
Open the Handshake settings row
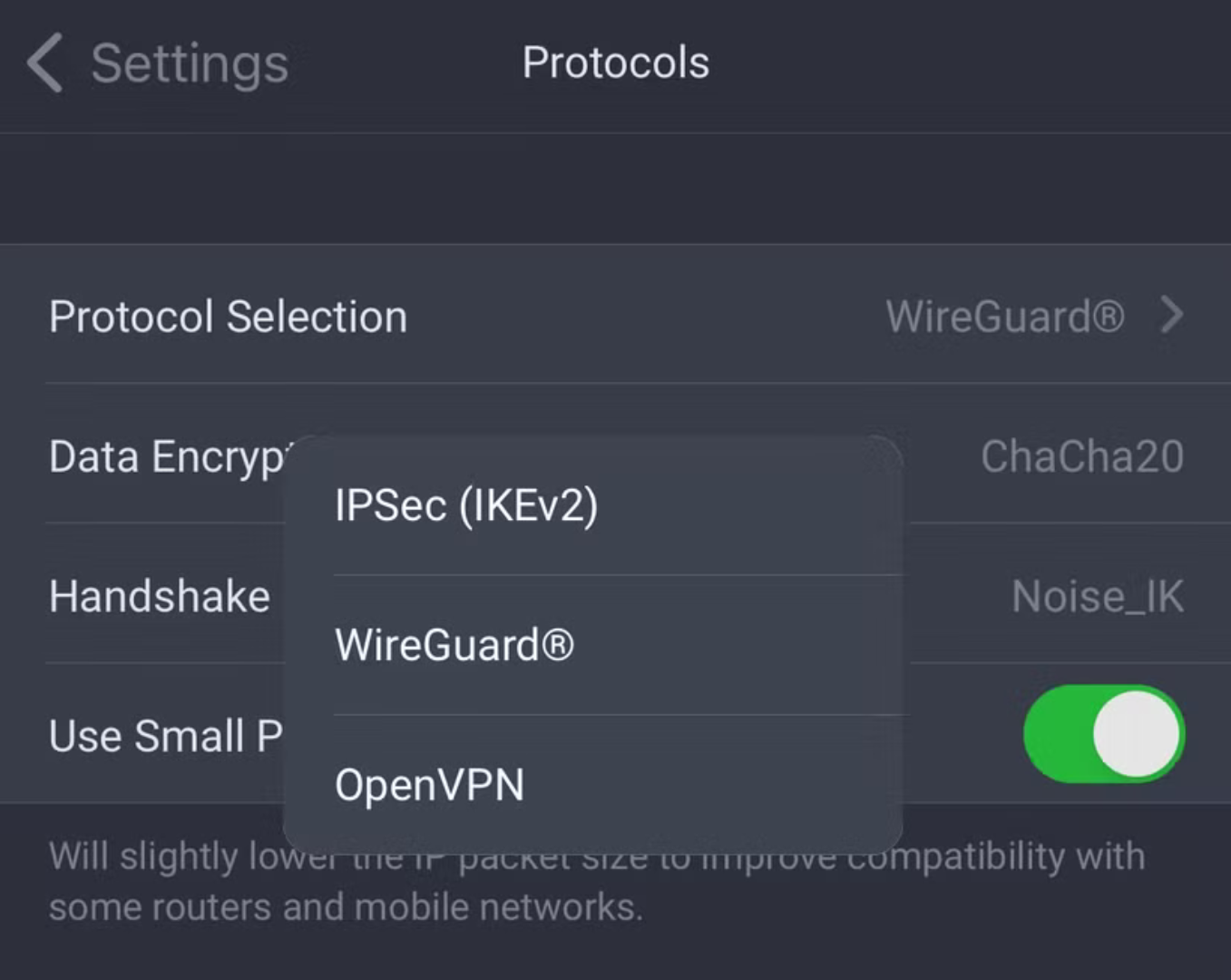(159, 595)
